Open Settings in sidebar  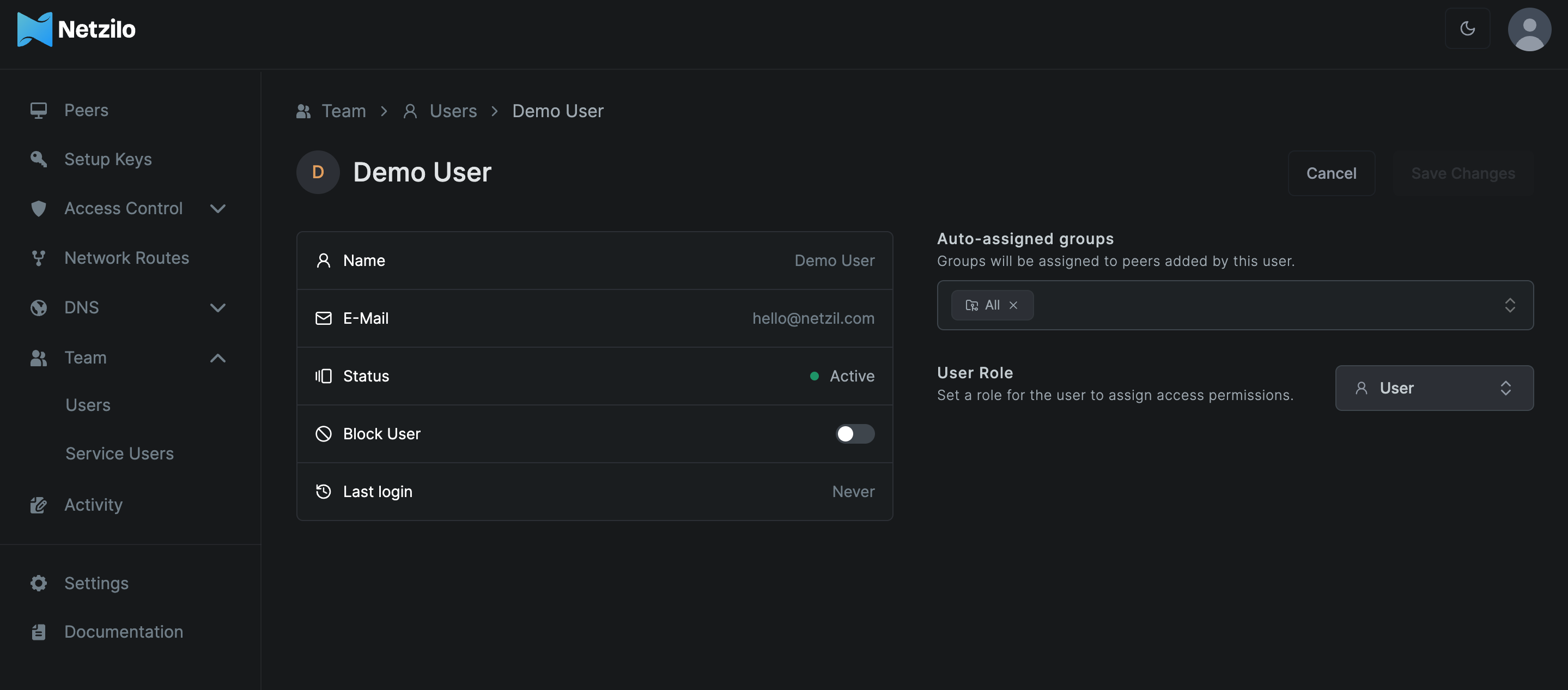(96, 583)
